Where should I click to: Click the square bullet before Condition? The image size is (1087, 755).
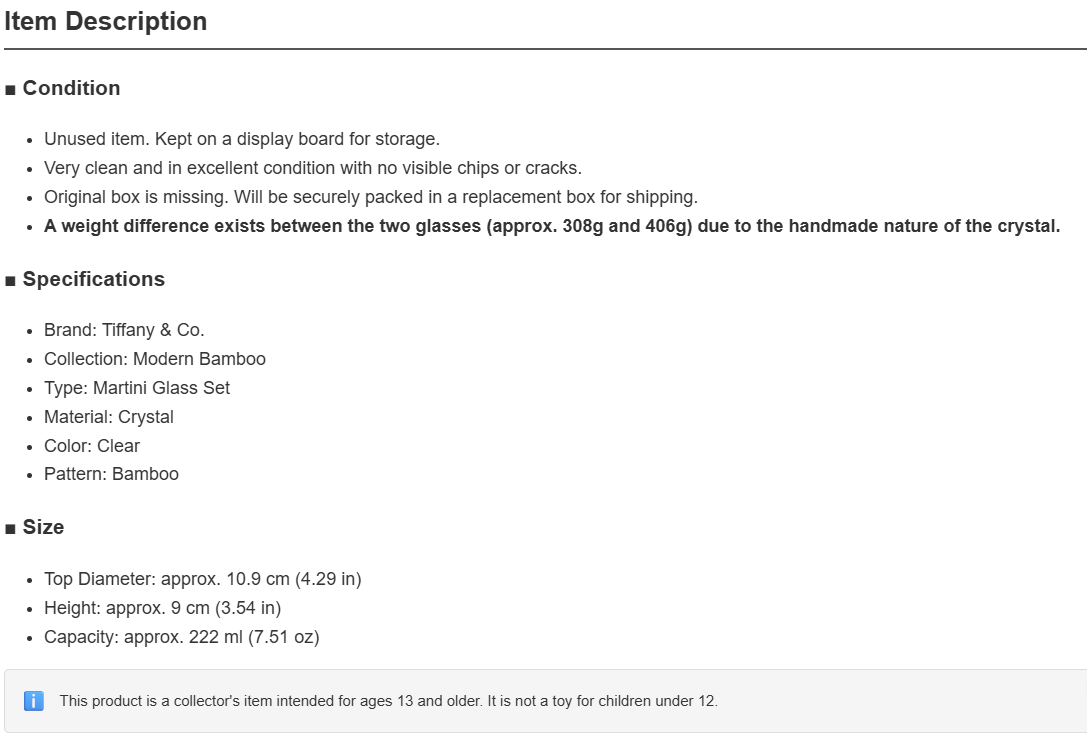click(x=10, y=89)
